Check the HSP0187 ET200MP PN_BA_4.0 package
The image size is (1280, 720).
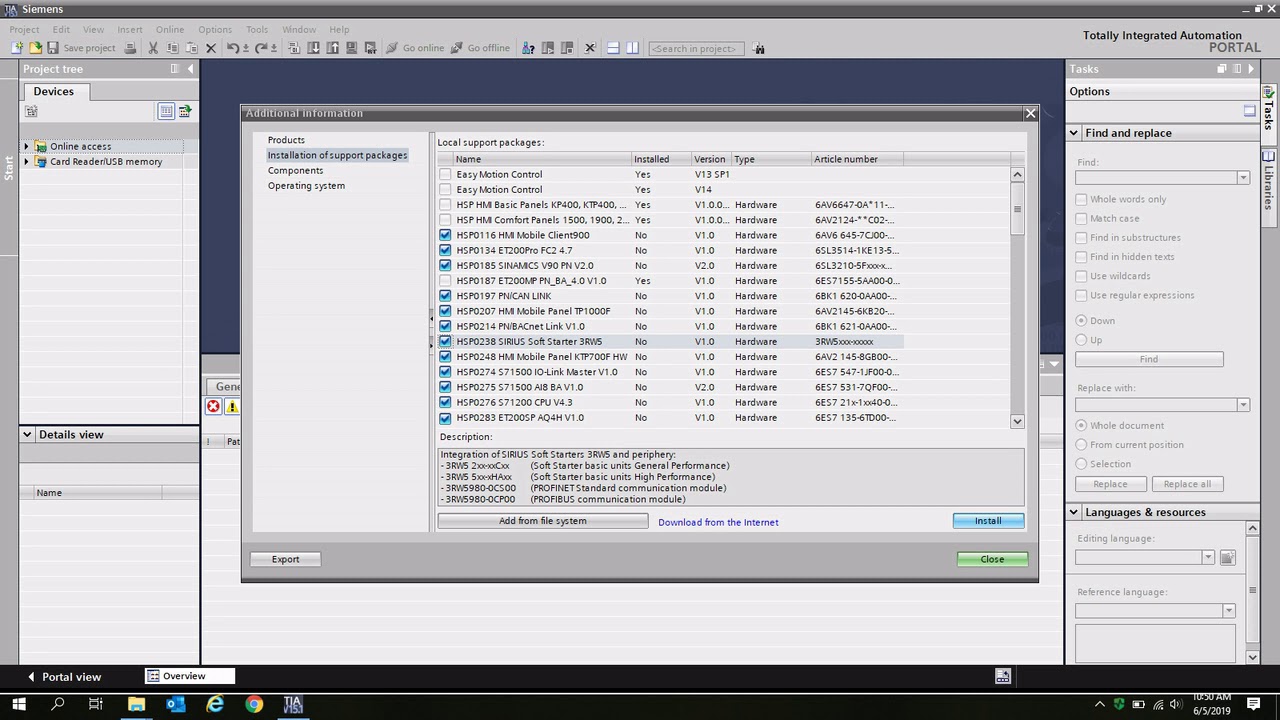[444, 280]
